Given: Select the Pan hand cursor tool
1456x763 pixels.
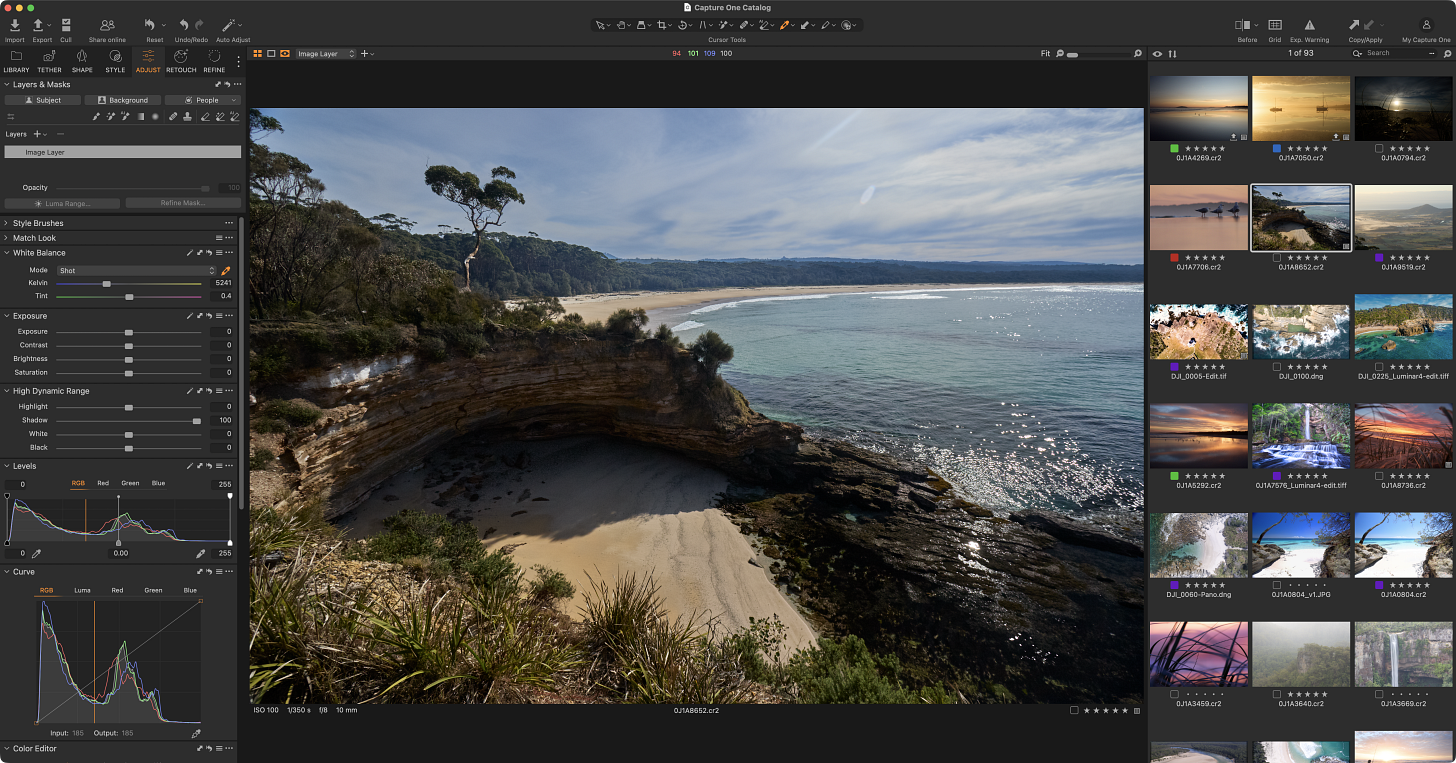Looking at the screenshot, I should (619, 25).
